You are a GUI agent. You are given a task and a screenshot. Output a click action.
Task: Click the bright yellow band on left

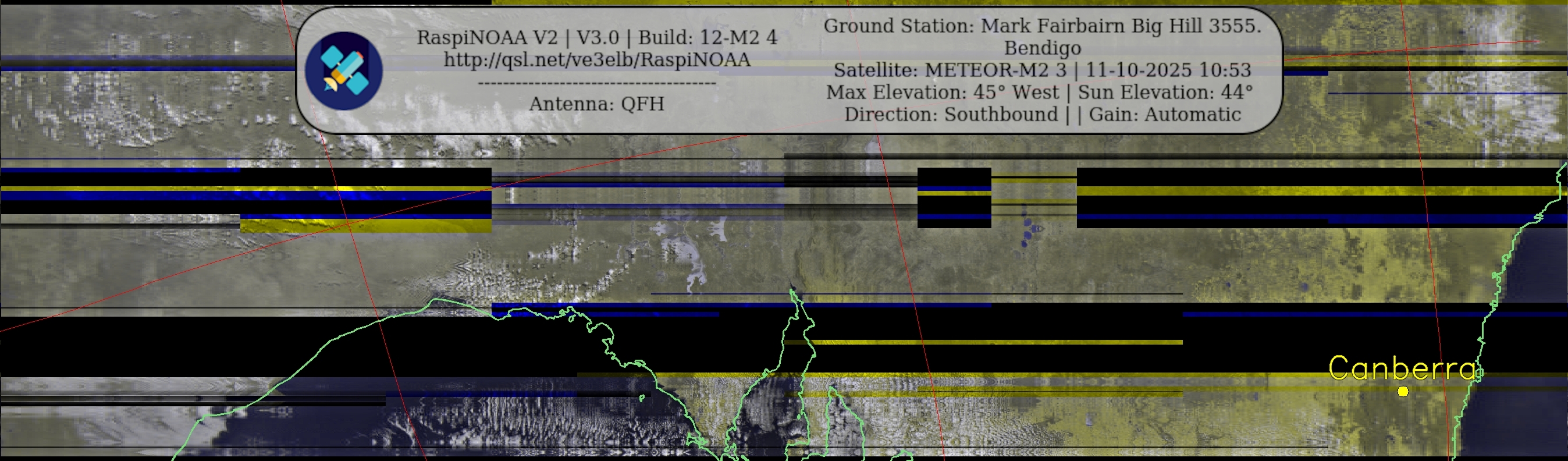click(365, 225)
